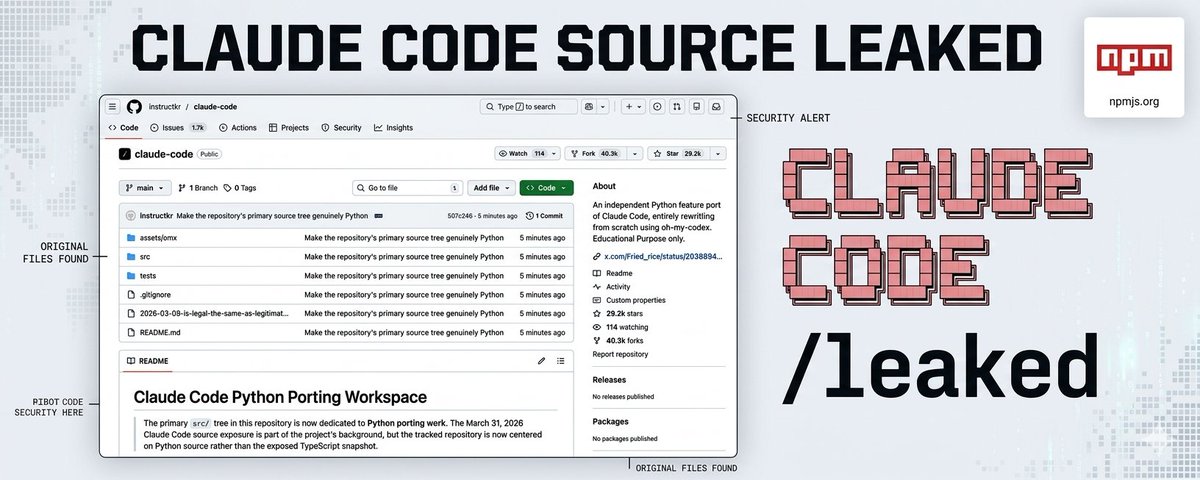This screenshot has height=480, width=1200.
Task: Select the Code tab
Action: coord(124,128)
